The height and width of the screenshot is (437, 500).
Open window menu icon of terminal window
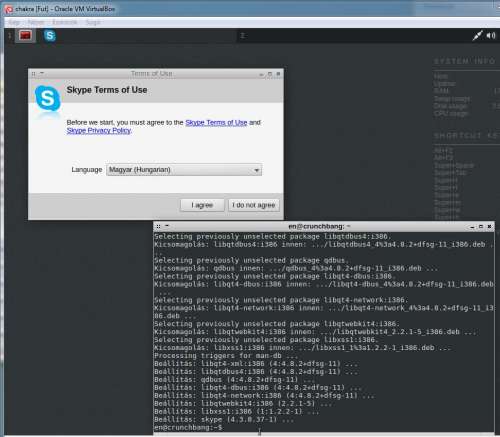(158, 226)
